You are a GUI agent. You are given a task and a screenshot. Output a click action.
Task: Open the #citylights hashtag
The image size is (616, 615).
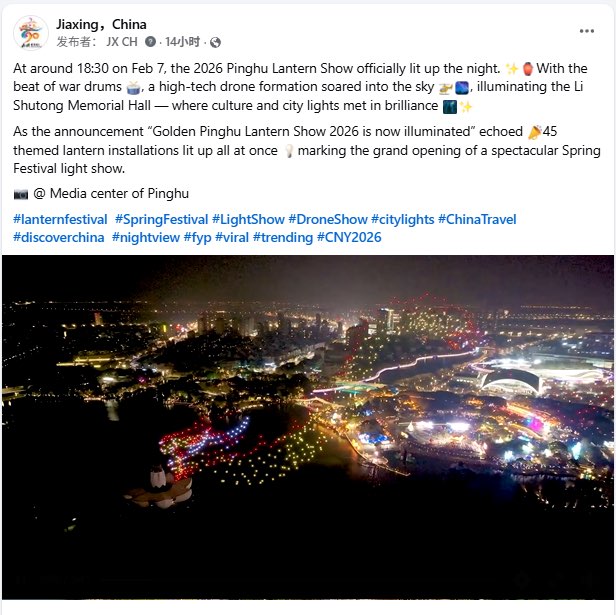coord(403,219)
